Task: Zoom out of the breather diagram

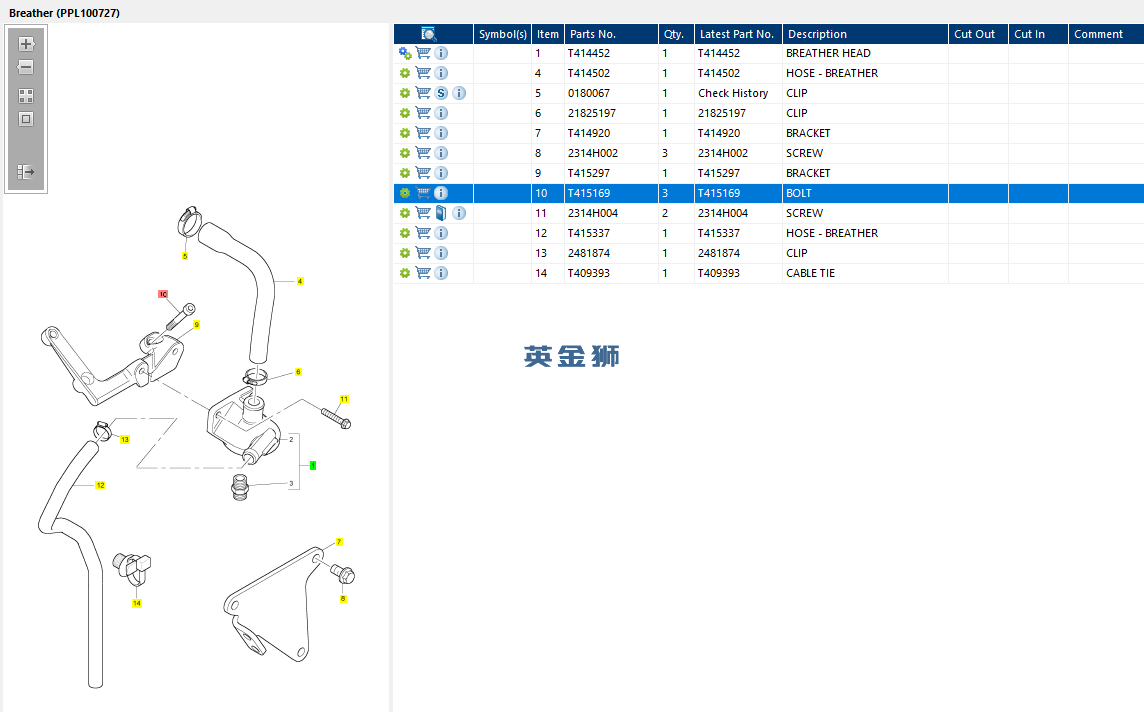Action: (26, 67)
